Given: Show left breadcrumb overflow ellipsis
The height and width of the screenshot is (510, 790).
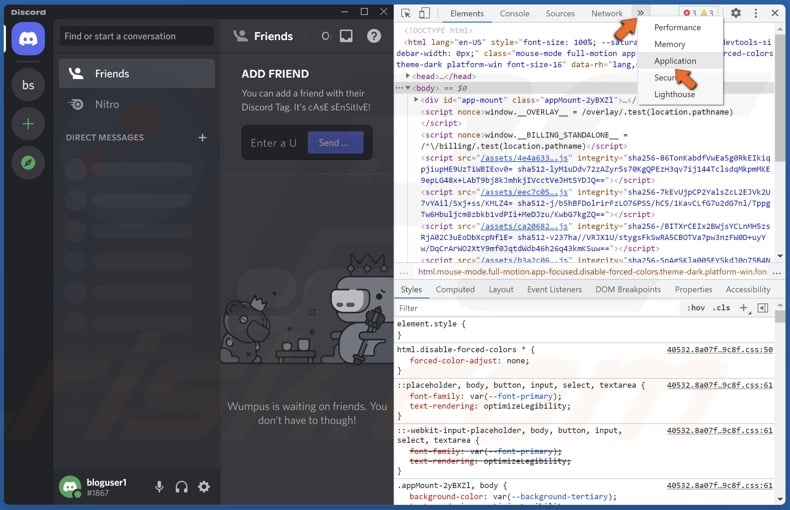Looking at the screenshot, I should [x=404, y=272].
